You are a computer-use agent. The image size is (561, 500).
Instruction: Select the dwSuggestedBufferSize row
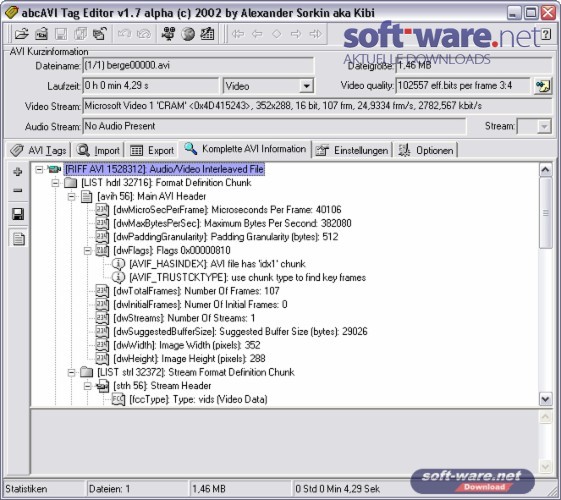pos(240,332)
